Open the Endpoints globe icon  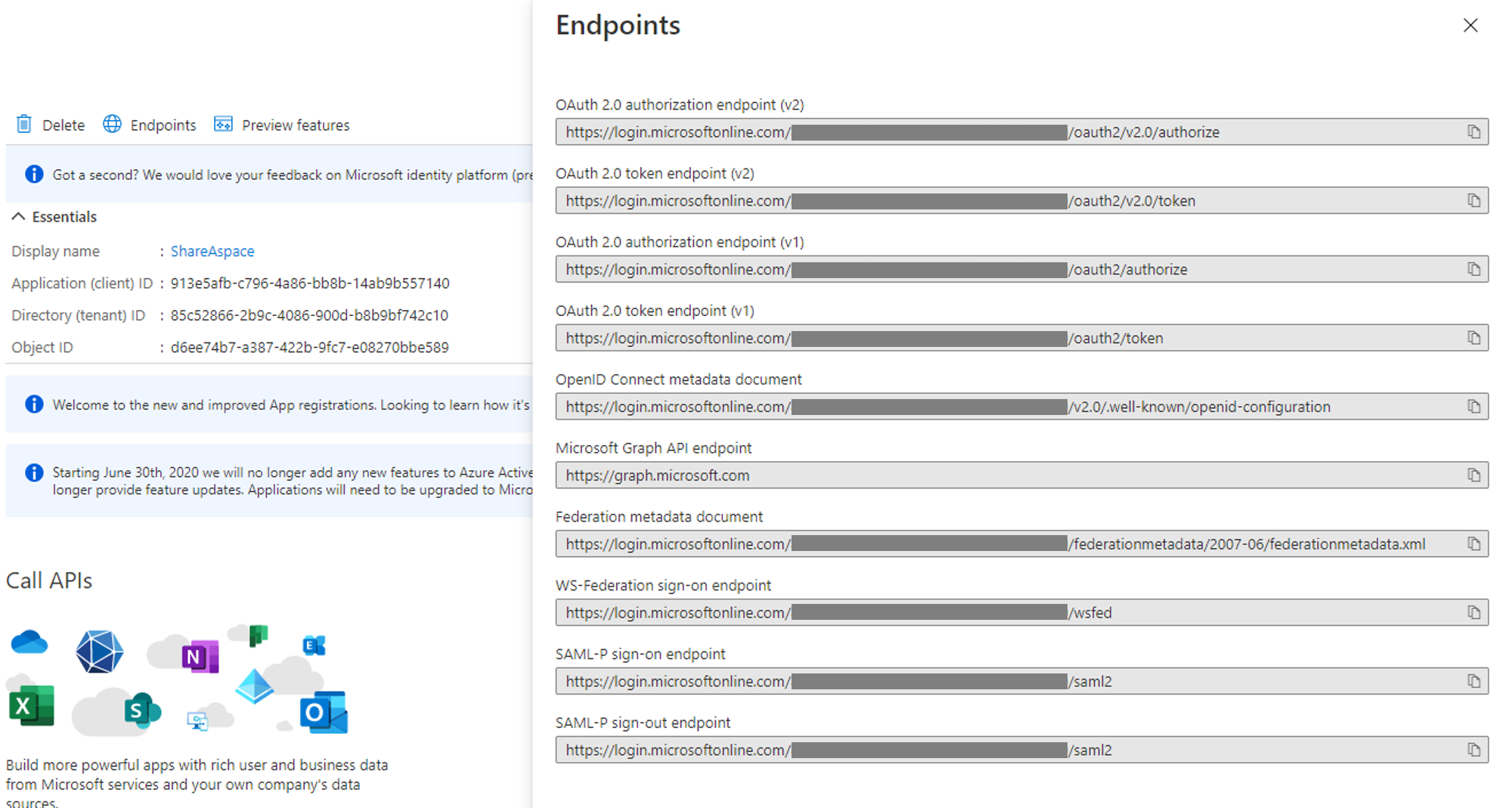click(x=112, y=124)
